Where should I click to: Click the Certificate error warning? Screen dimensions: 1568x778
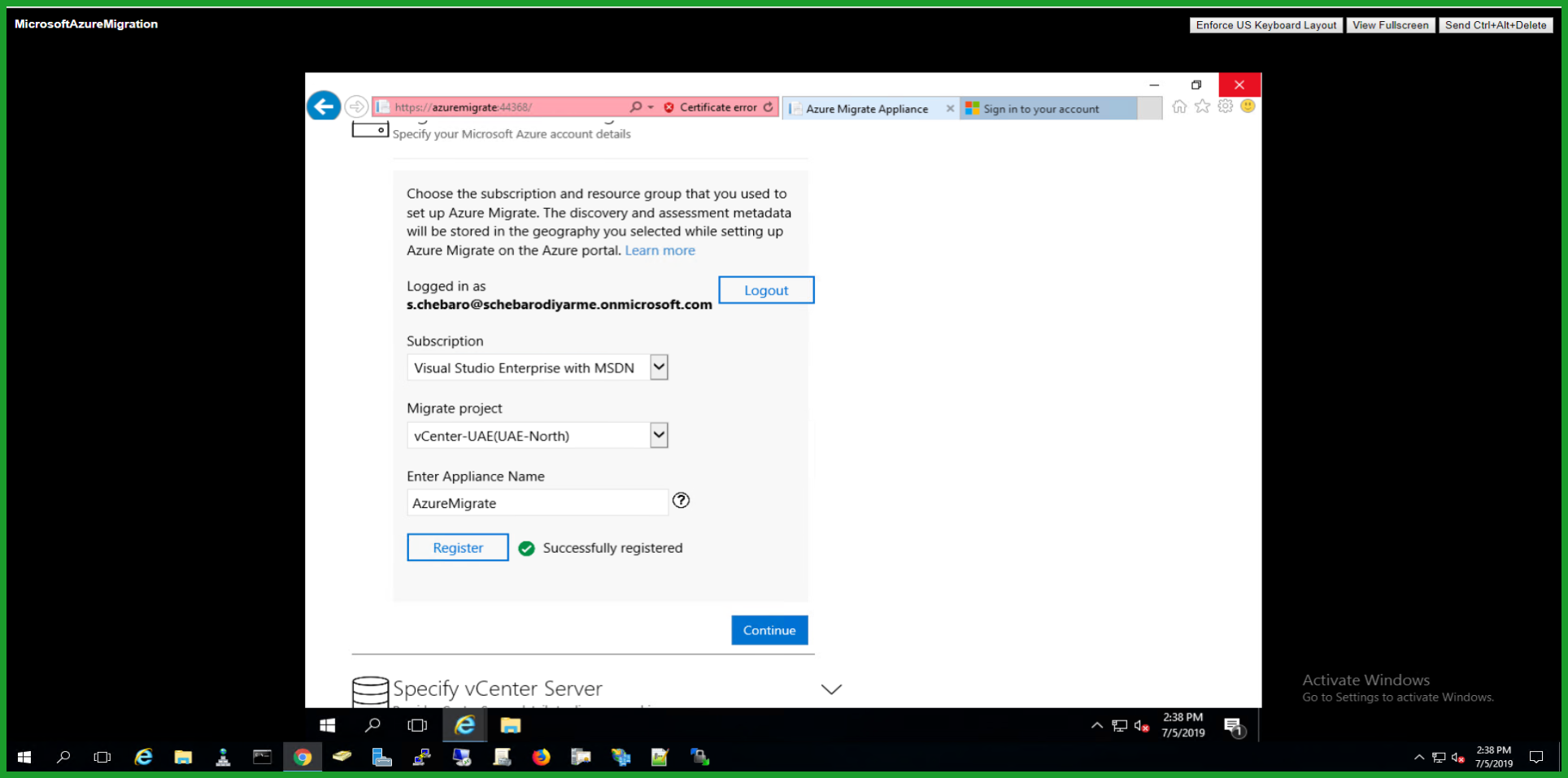coord(711,107)
